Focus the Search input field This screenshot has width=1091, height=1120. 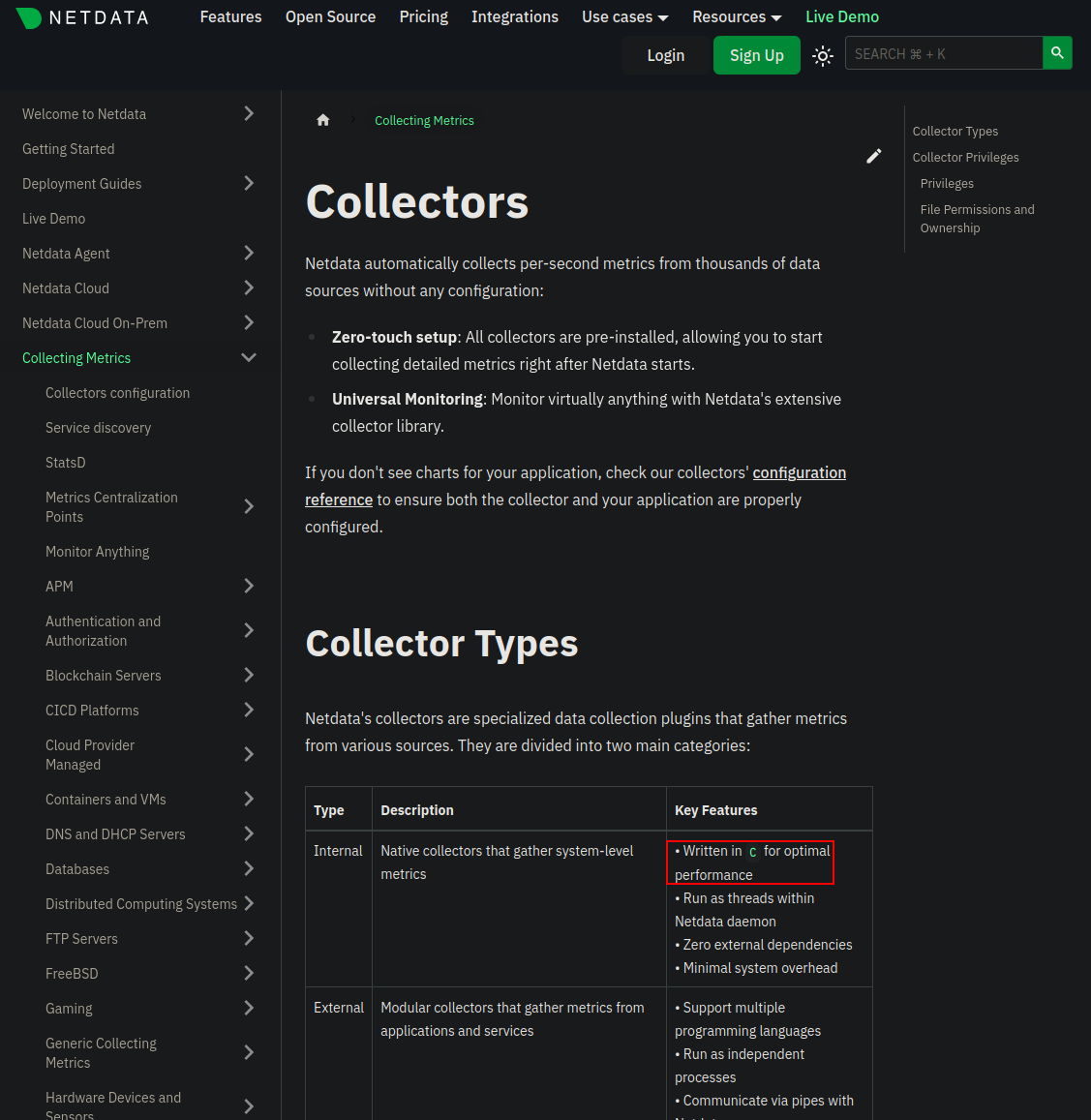point(943,53)
